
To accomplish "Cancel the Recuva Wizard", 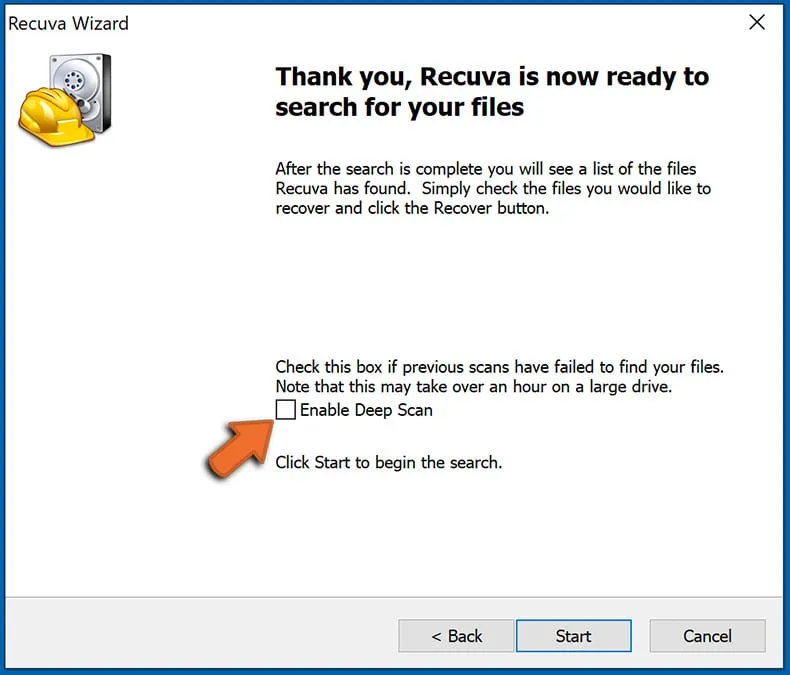I will 707,636.
